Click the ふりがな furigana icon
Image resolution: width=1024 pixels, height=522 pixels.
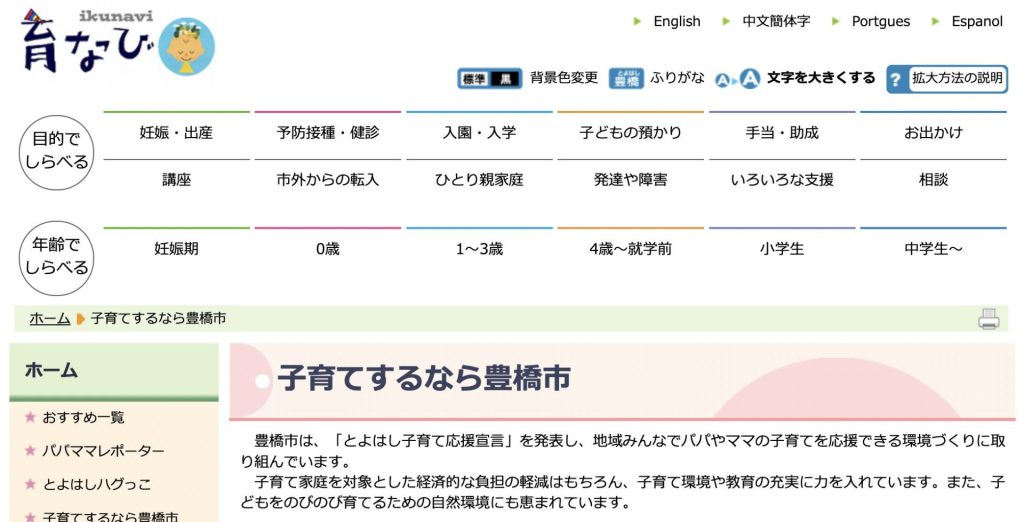(626, 78)
